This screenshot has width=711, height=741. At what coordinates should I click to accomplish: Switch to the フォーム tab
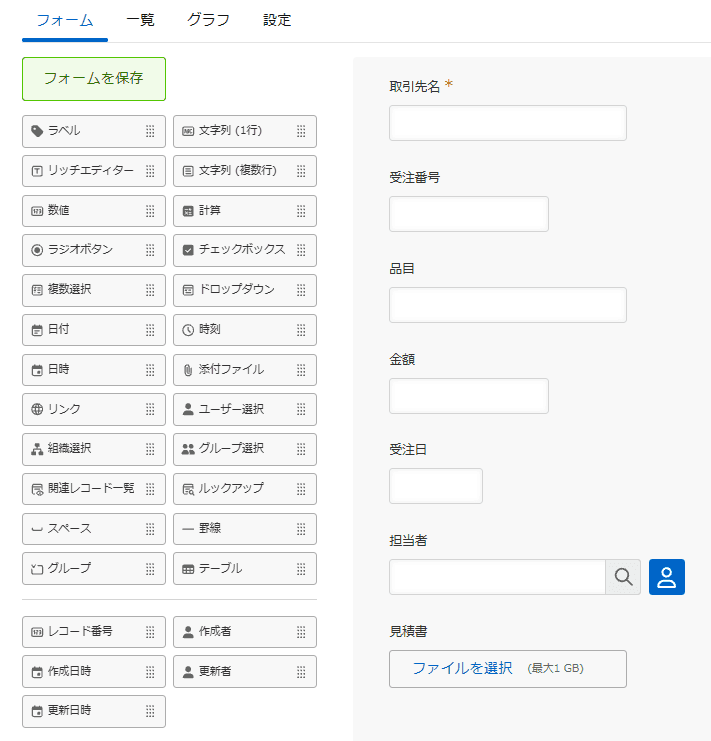65,20
